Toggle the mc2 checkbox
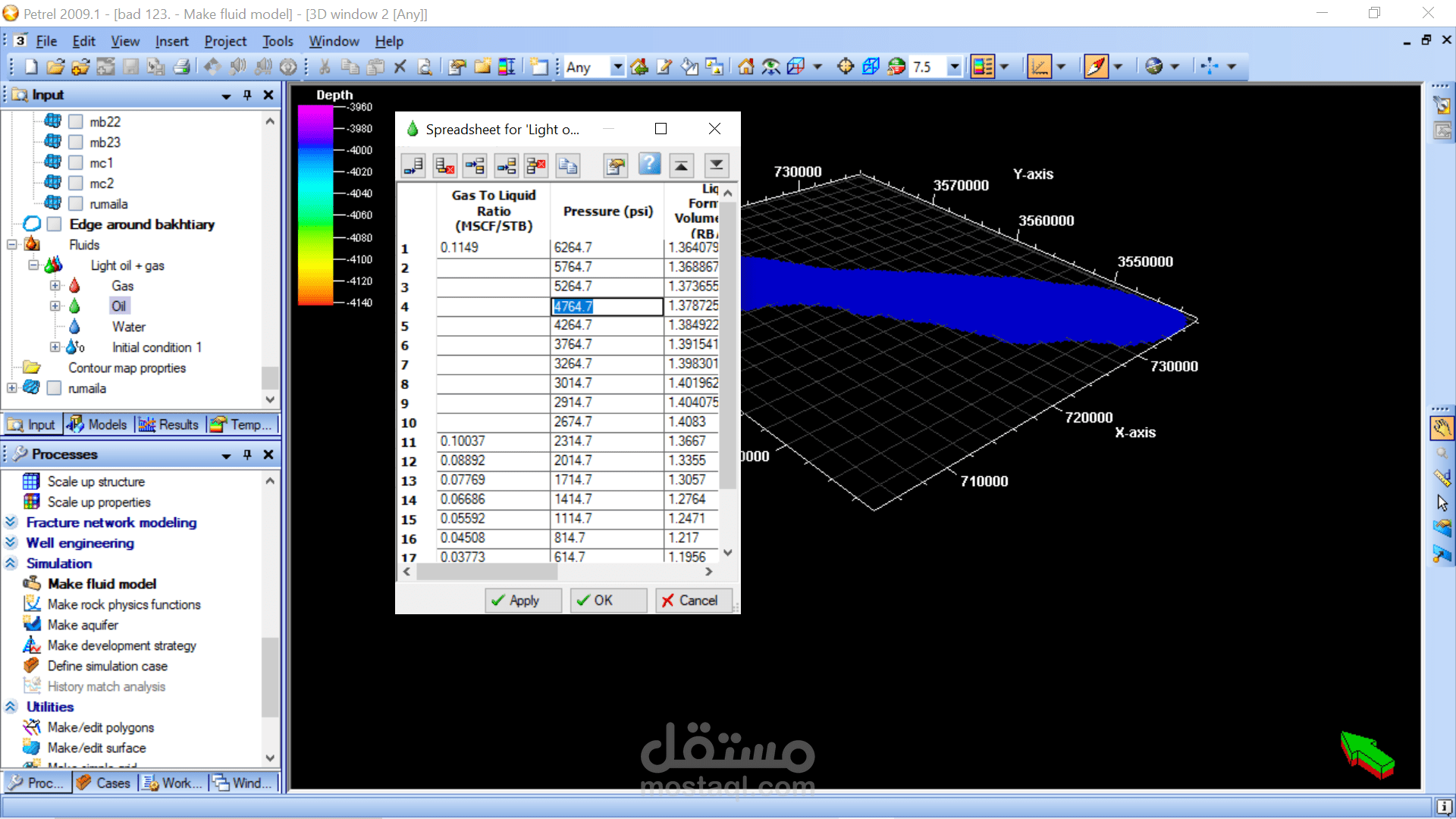 click(76, 183)
